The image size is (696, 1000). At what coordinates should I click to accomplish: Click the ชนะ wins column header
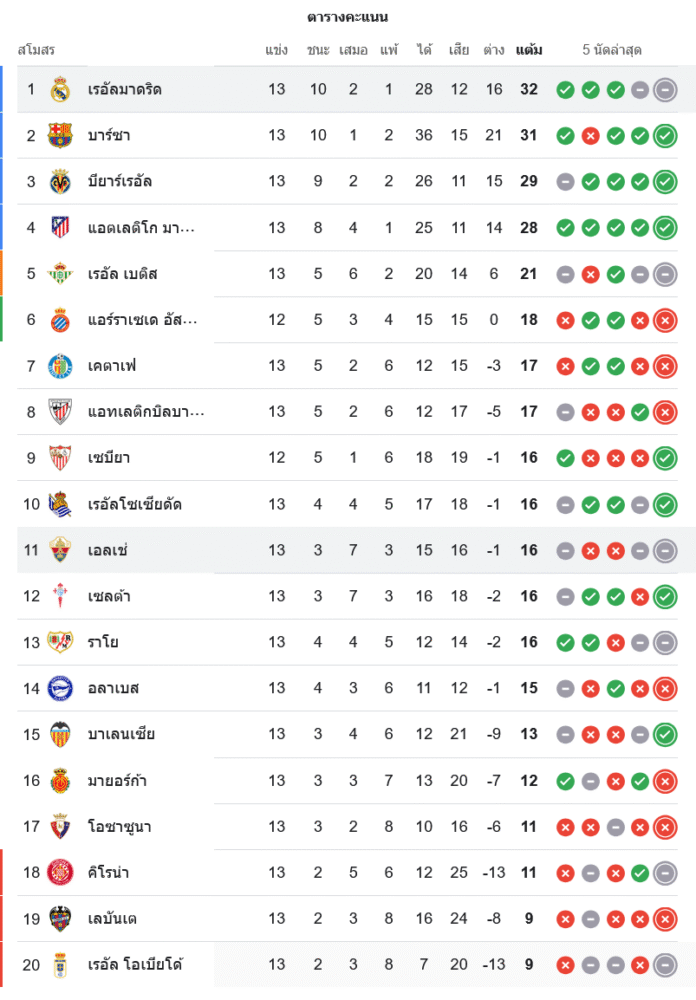click(318, 49)
